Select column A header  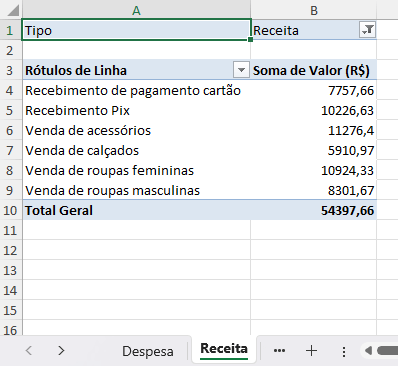pyautogui.click(x=136, y=10)
